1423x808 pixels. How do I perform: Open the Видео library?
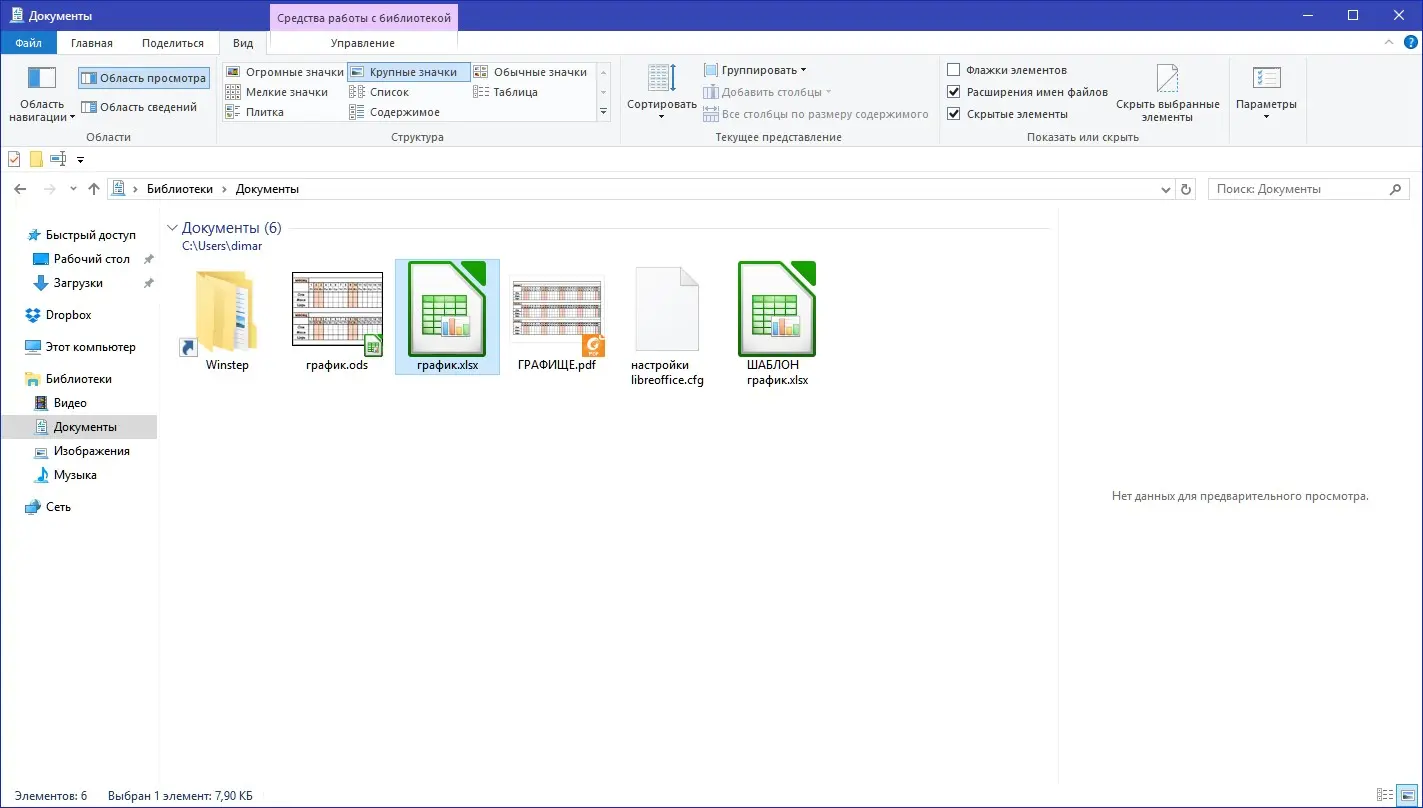coord(60,403)
